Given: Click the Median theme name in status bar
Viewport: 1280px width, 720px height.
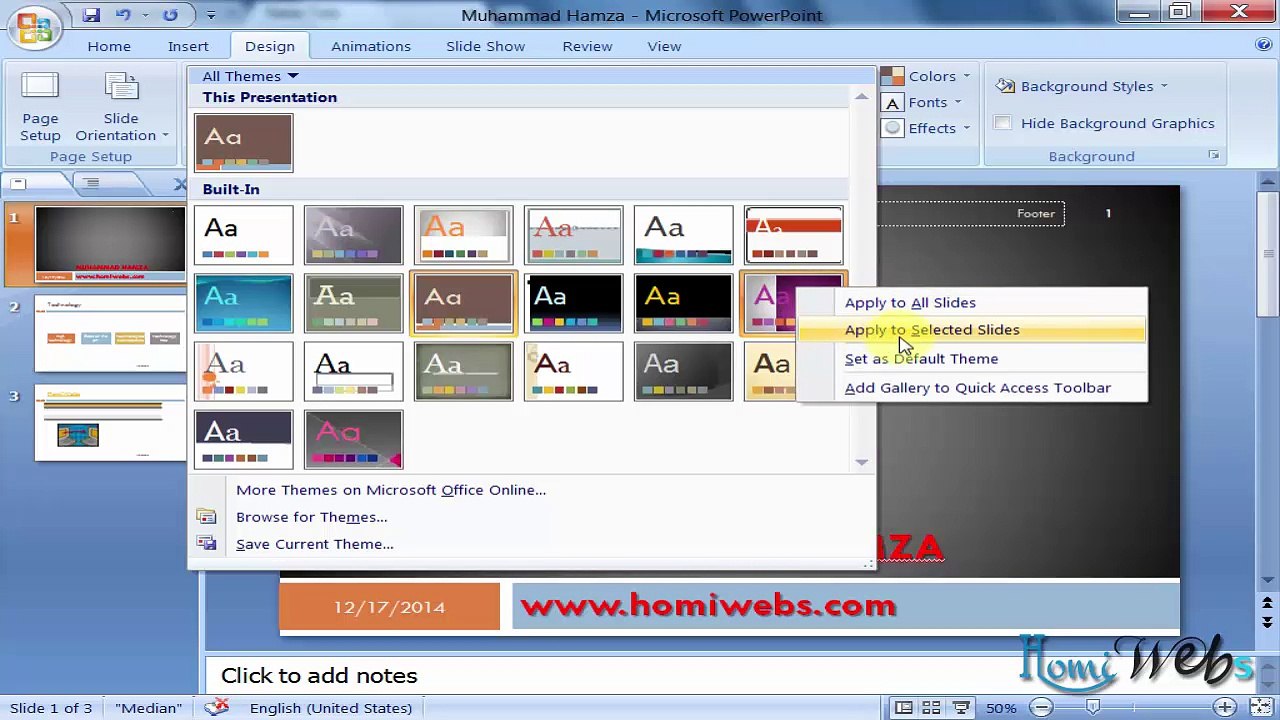Looking at the screenshot, I should click(x=148, y=708).
